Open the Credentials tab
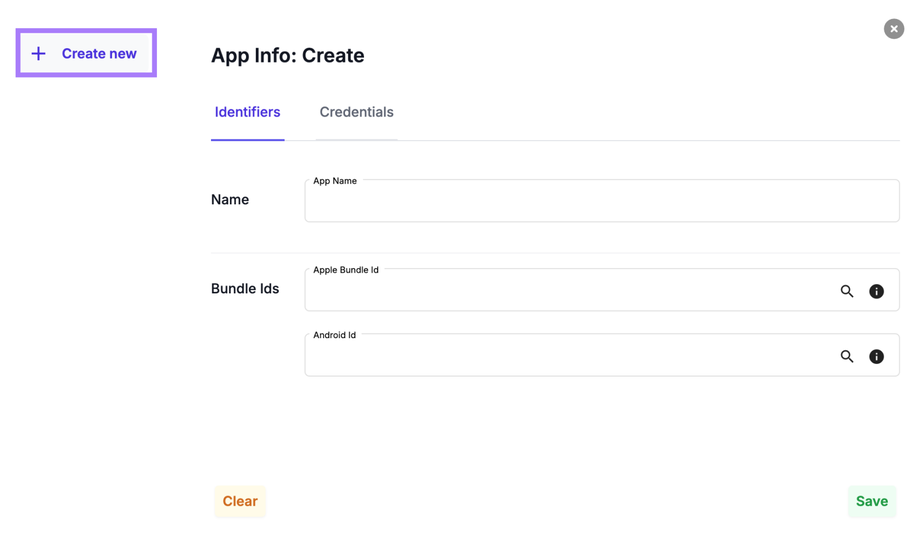920x542 pixels. (x=356, y=112)
